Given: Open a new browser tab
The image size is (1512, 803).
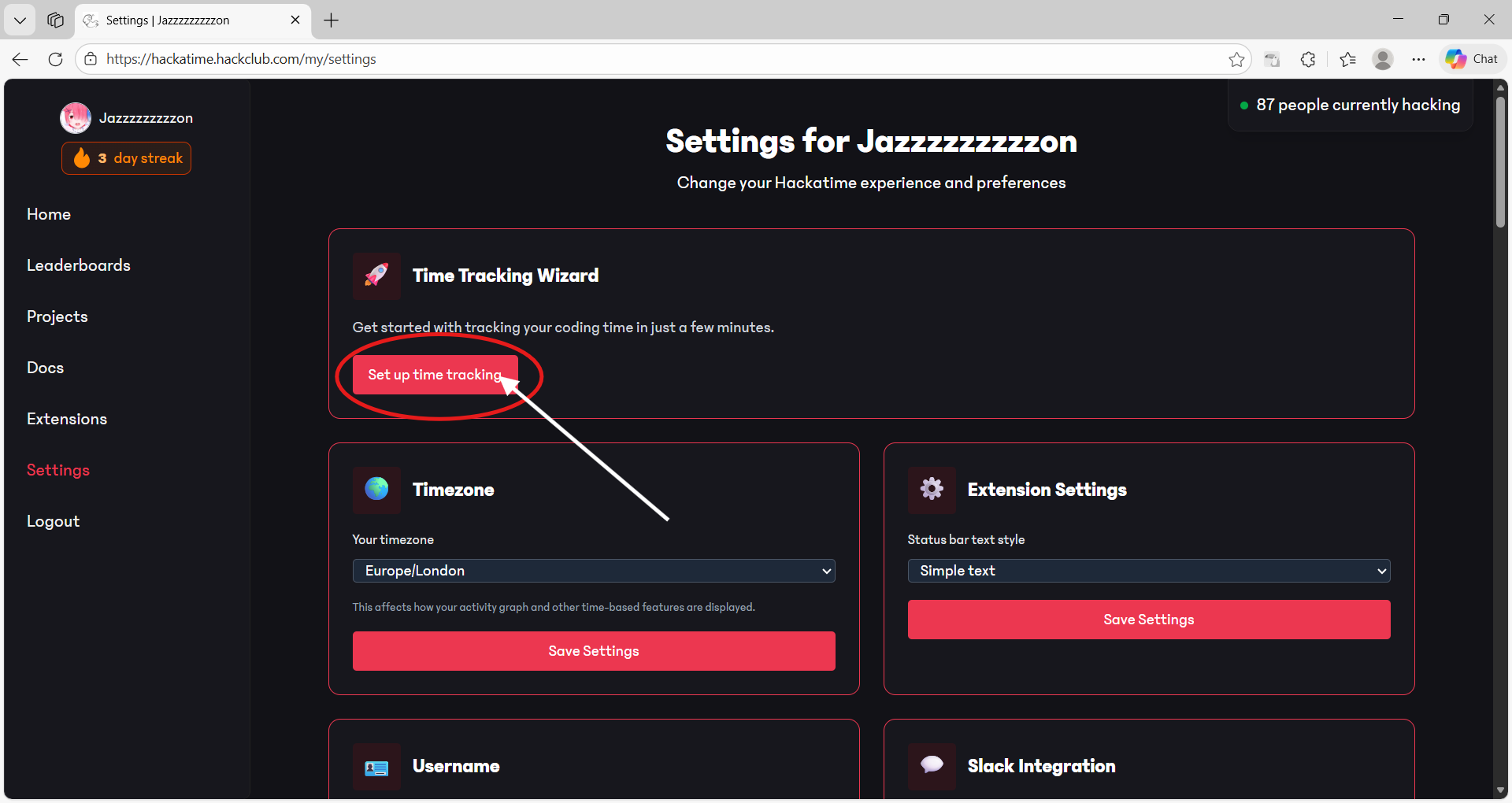Looking at the screenshot, I should tap(332, 20).
